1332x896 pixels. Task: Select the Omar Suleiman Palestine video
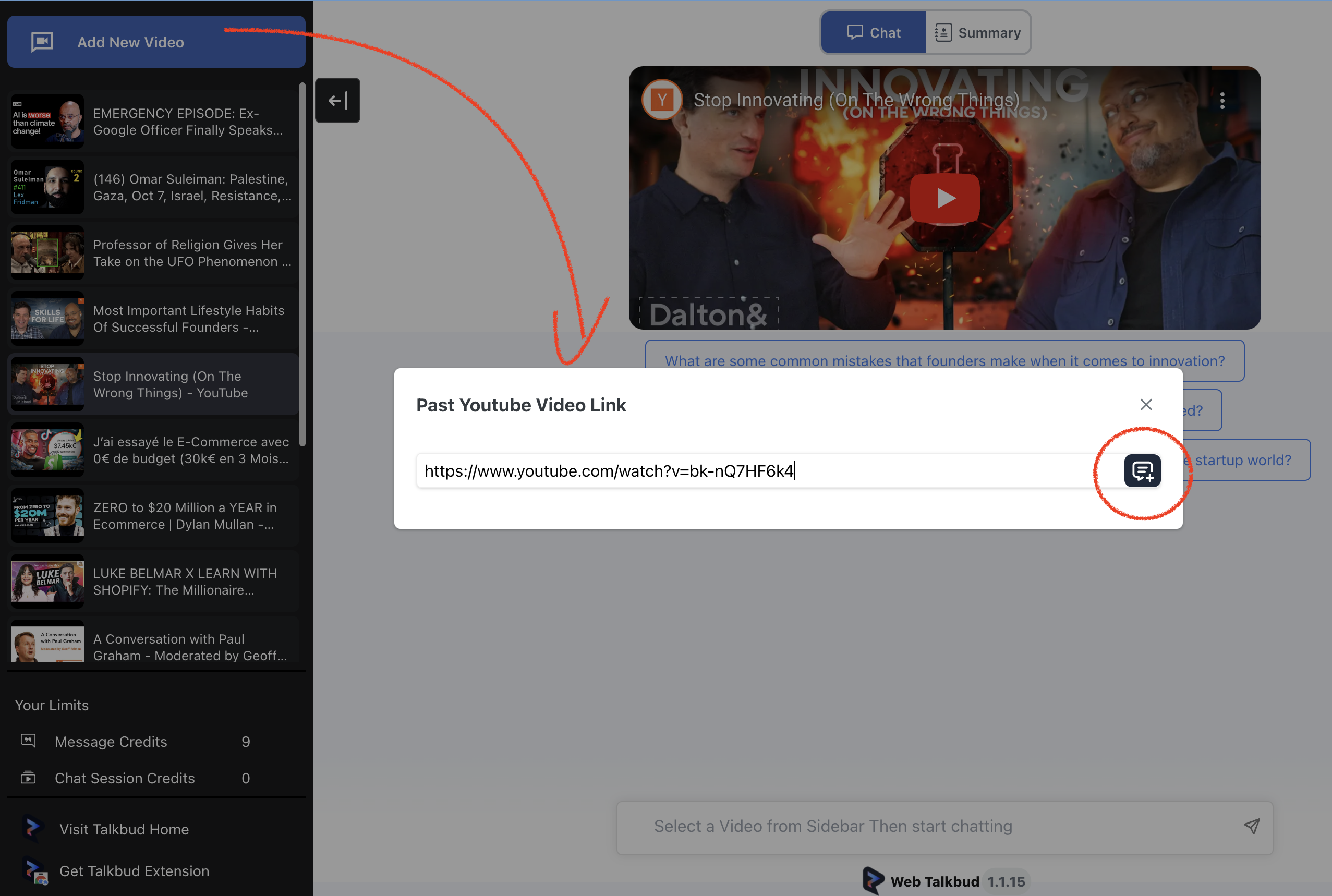pos(154,187)
